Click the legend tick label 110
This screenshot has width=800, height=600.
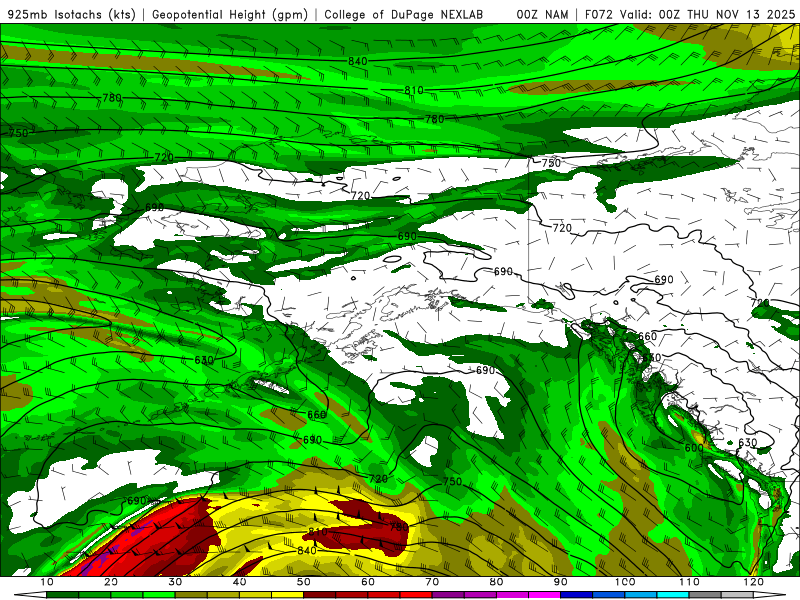689,582
